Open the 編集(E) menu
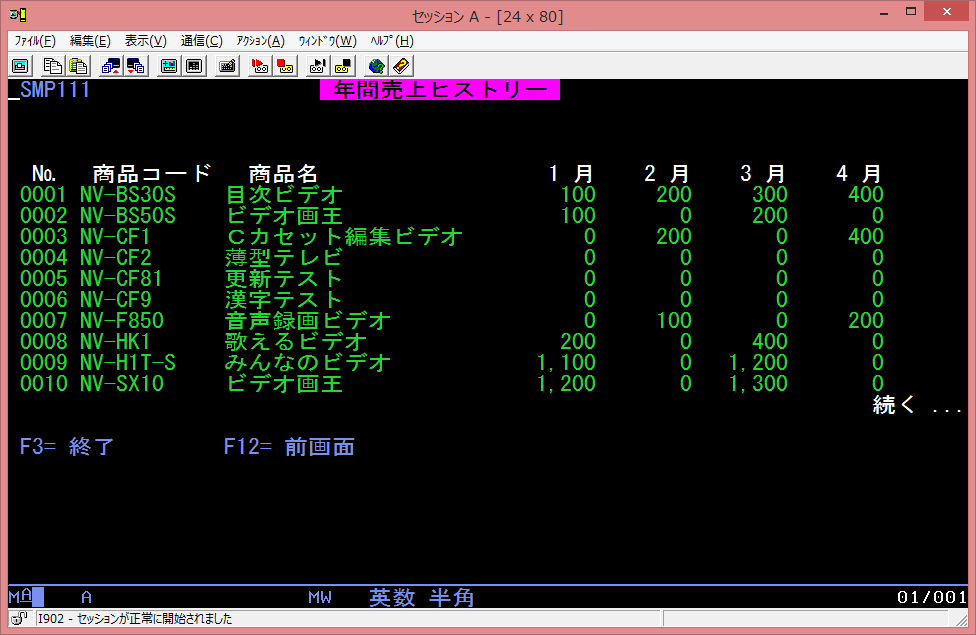Image resolution: width=976 pixels, height=635 pixels. coord(90,41)
